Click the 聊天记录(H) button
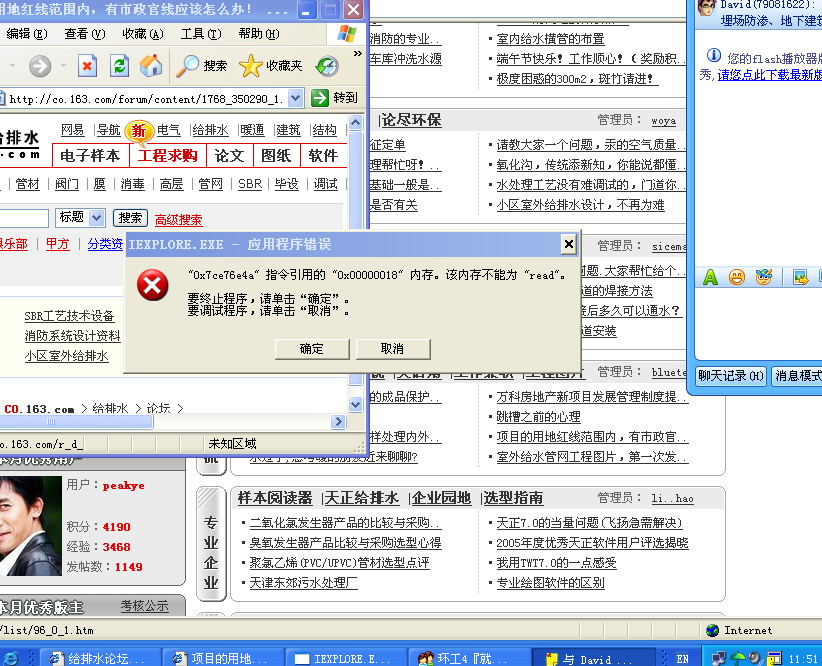Screen dimensions: 822x666 coord(731,376)
